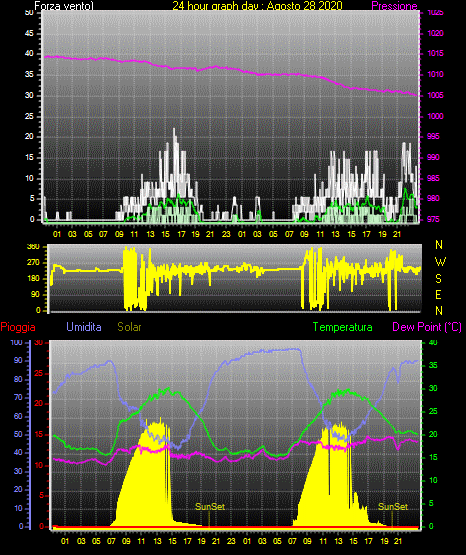Click the S wind direction letter
The width and height of the screenshot is (466, 555).
pyautogui.click(x=438, y=279)
